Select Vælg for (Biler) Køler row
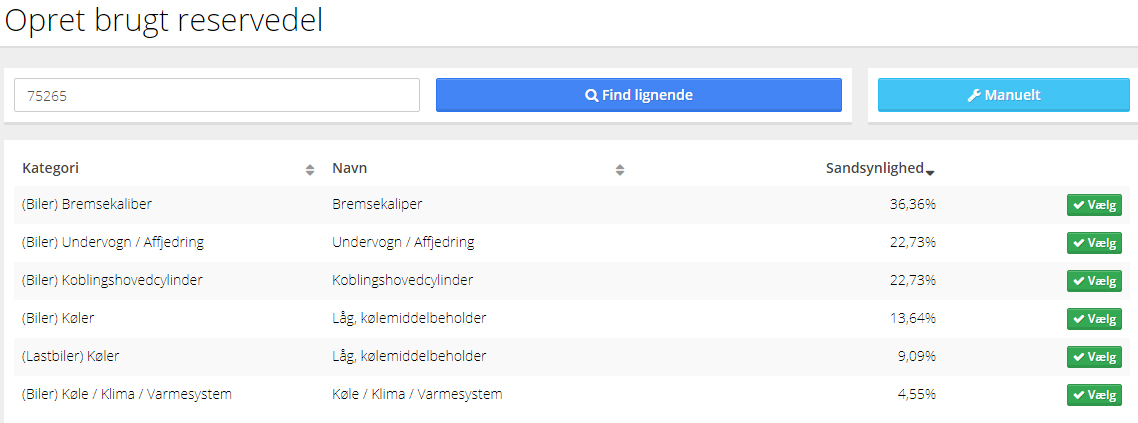Viewport: 1138px width, 423px height. point(1094,319)
